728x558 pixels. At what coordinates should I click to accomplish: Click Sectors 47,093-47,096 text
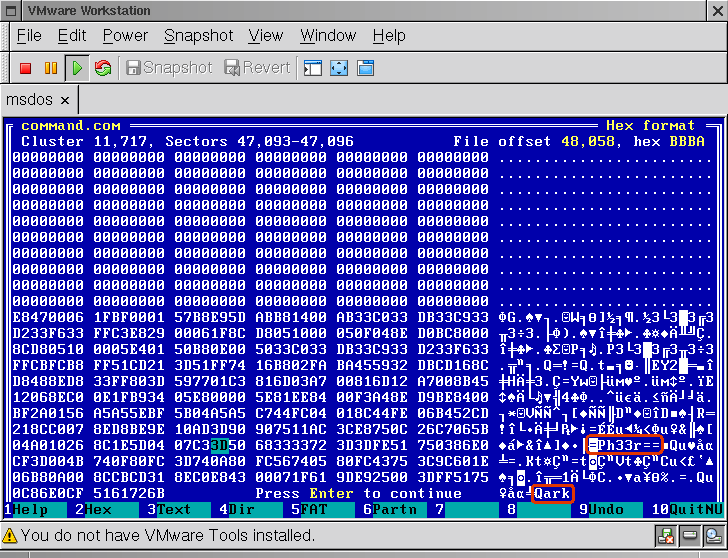(x=260, y=141)
